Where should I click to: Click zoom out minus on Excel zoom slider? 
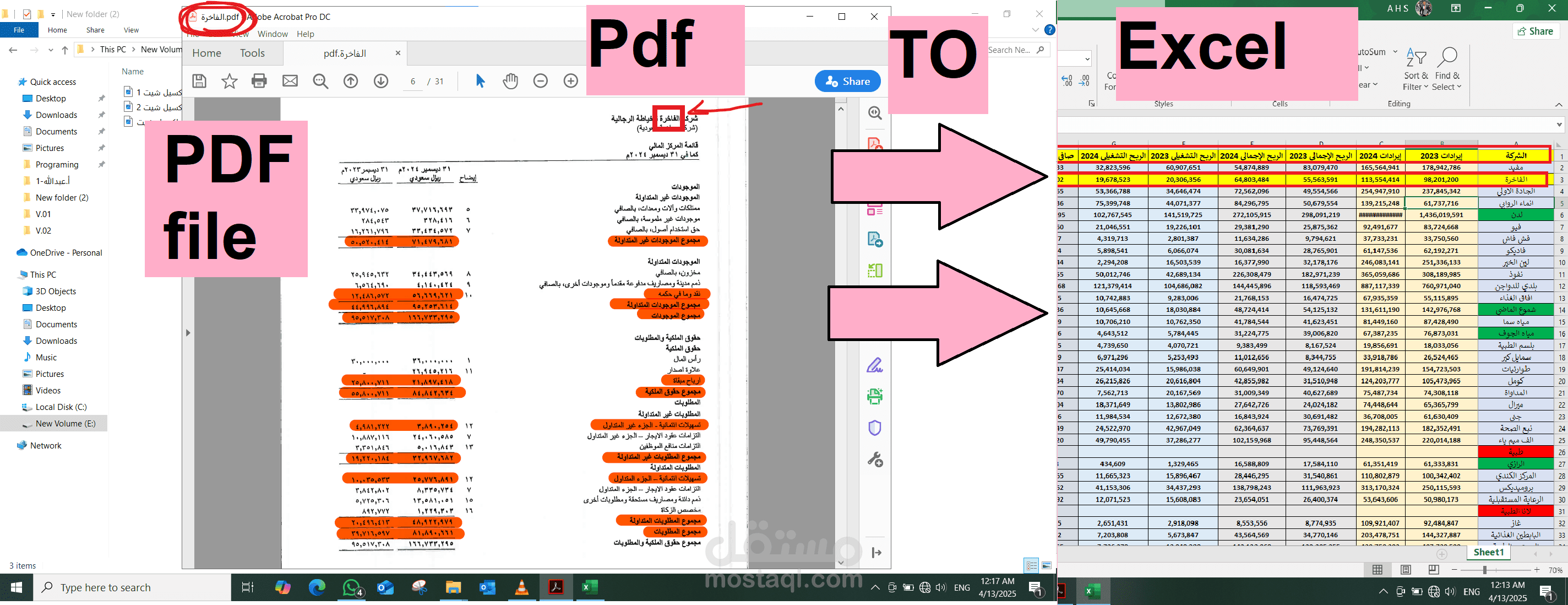click(x=1455, y=570)
